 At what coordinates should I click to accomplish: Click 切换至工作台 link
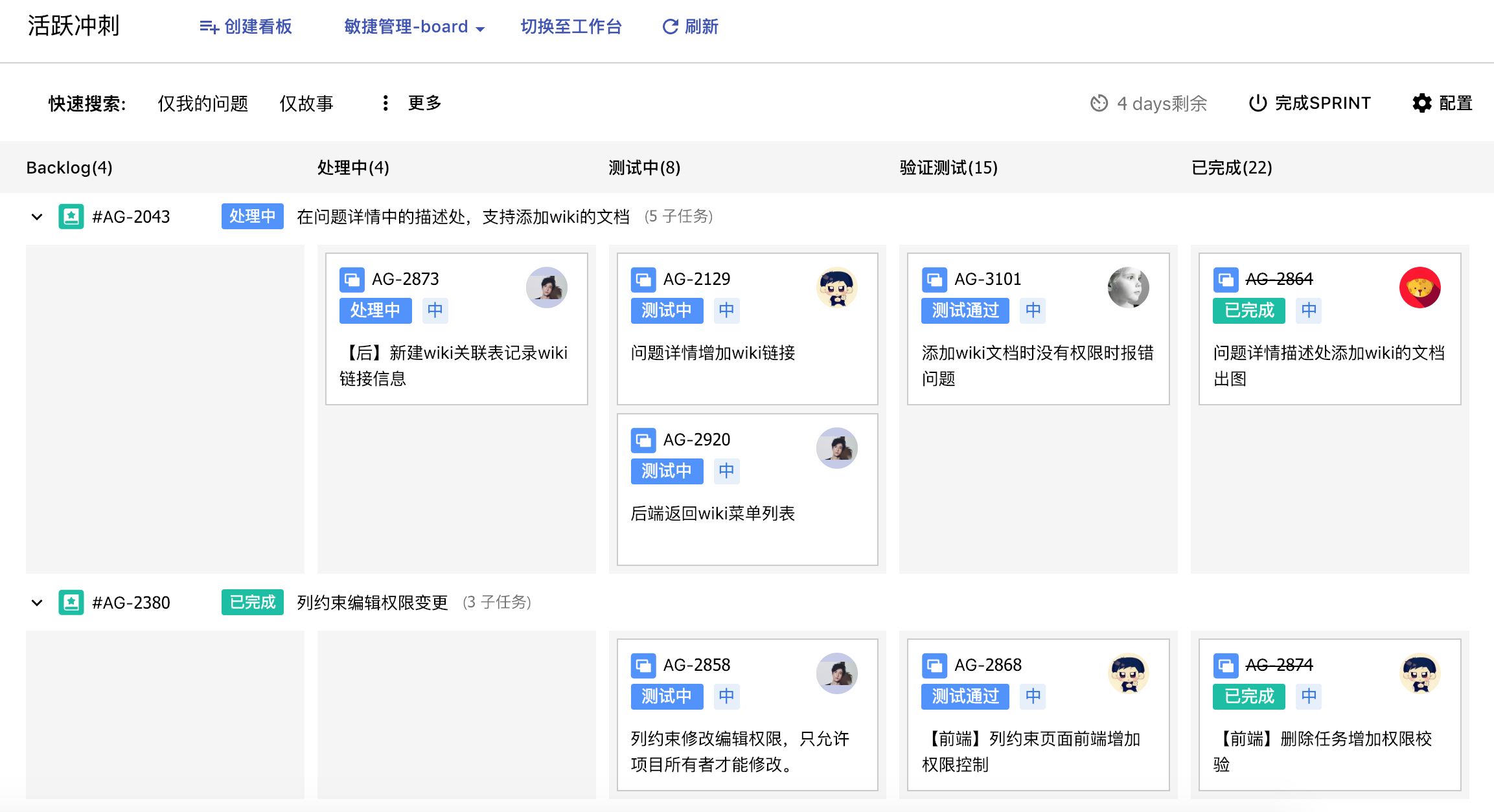click(571, 27)
